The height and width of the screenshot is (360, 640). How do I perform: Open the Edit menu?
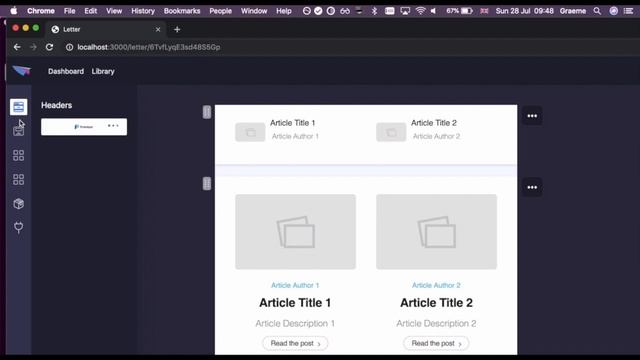(x=91, y=11)
